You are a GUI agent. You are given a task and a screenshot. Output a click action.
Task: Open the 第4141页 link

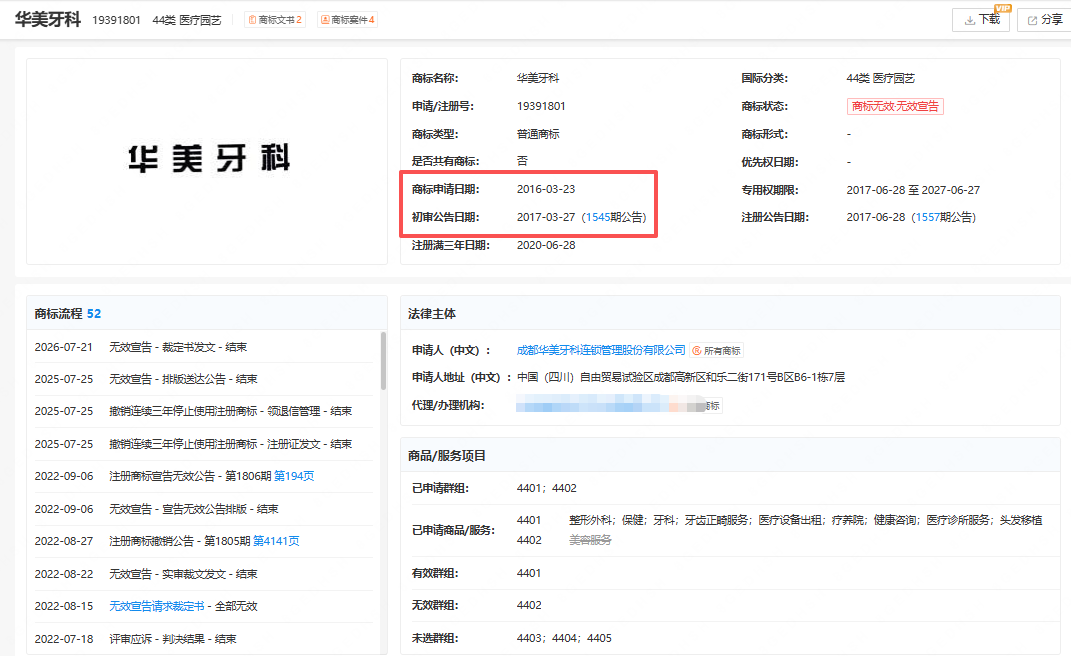tap(277, 541)
